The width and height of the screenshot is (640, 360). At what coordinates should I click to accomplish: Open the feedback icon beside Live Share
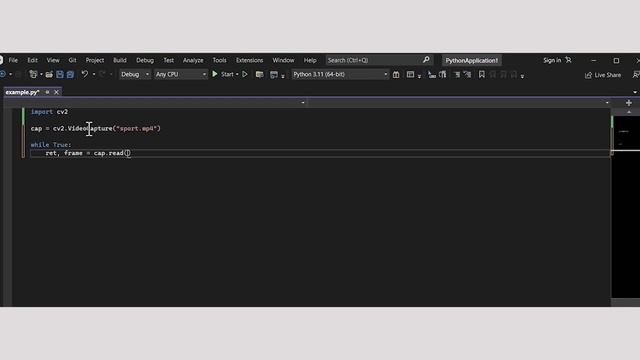pyautogui.click(x=636, y=75)
